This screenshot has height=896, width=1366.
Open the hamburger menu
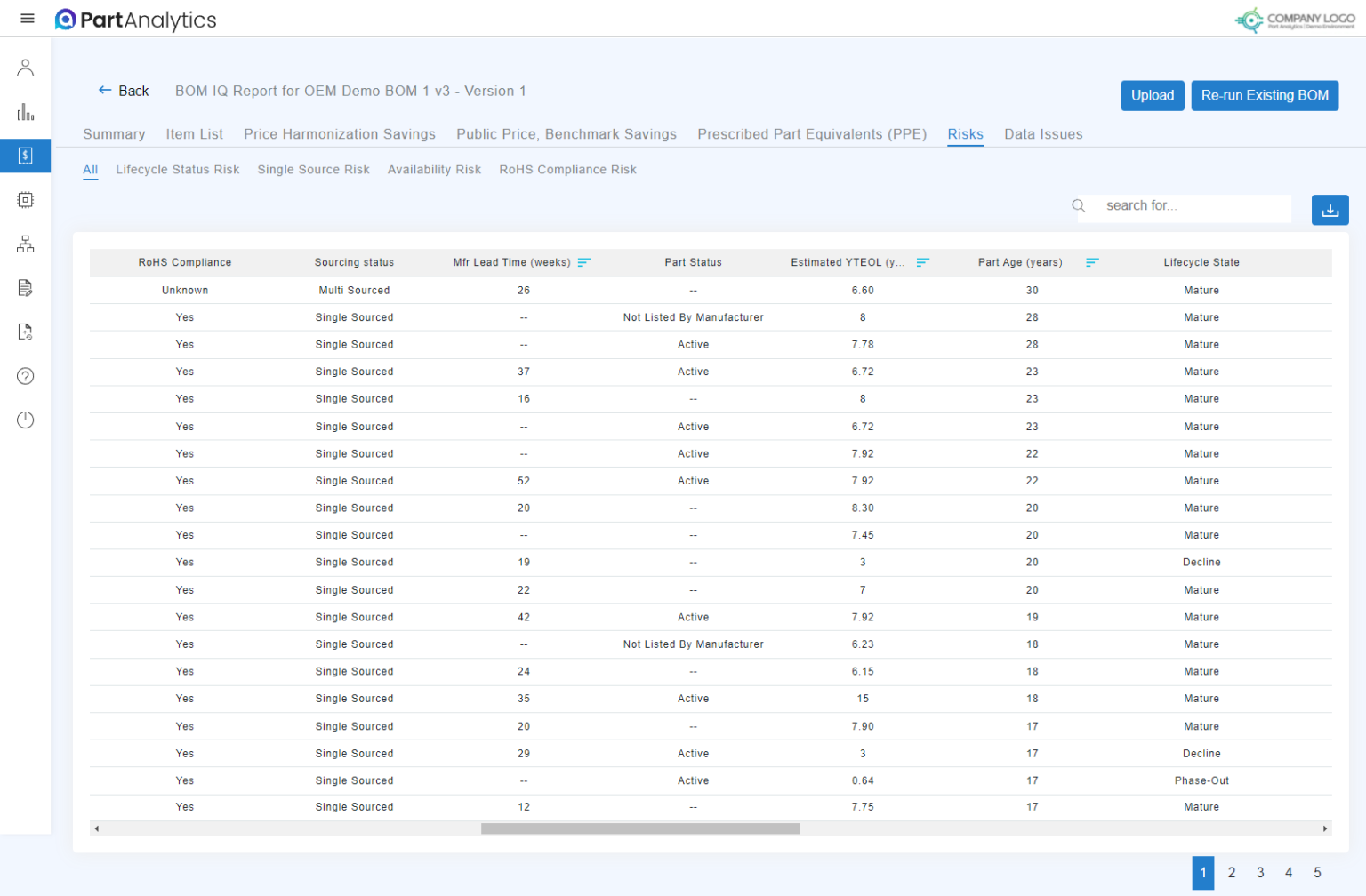[x=27, y=19]
